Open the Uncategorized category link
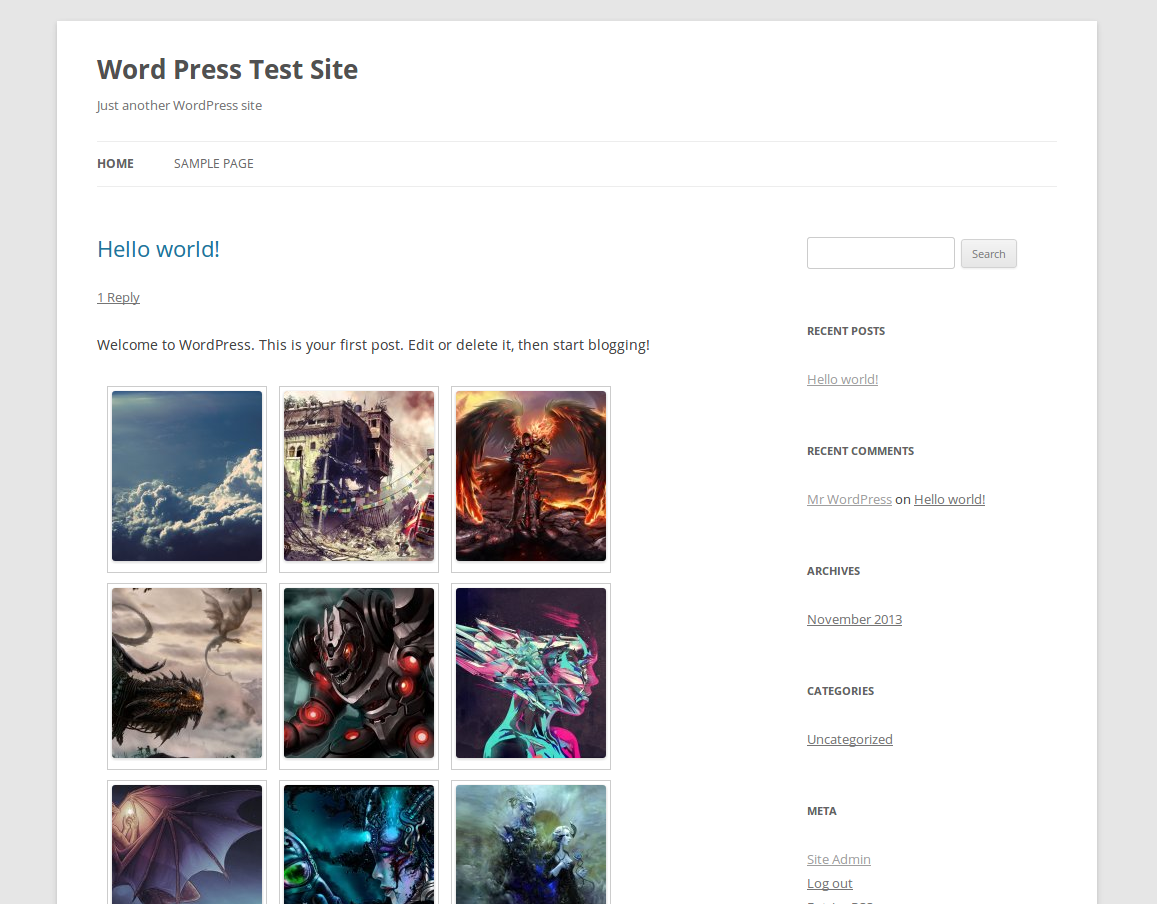 [x=849, y=739]
